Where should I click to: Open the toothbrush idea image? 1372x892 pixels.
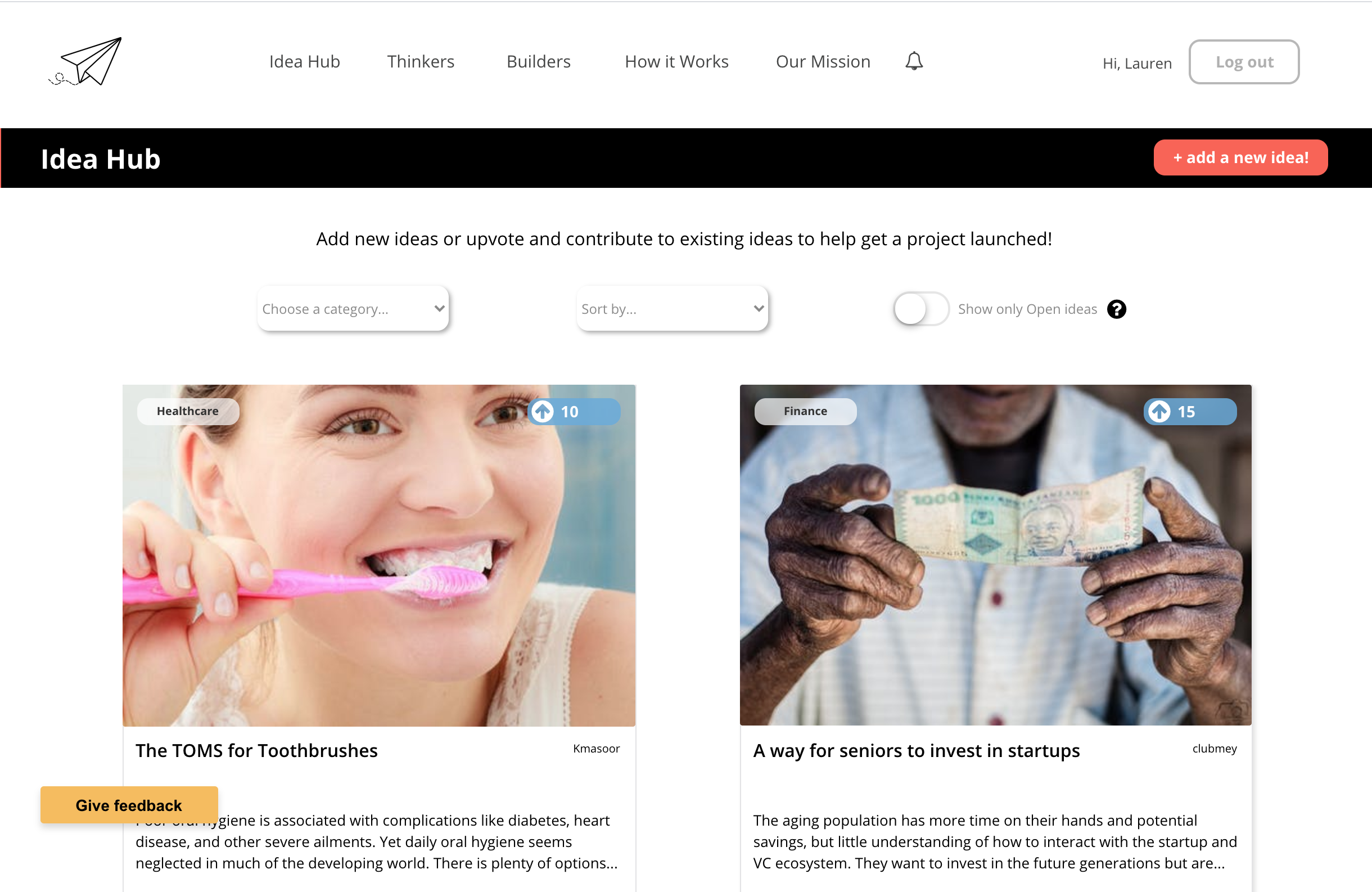[x=379, y=555]
